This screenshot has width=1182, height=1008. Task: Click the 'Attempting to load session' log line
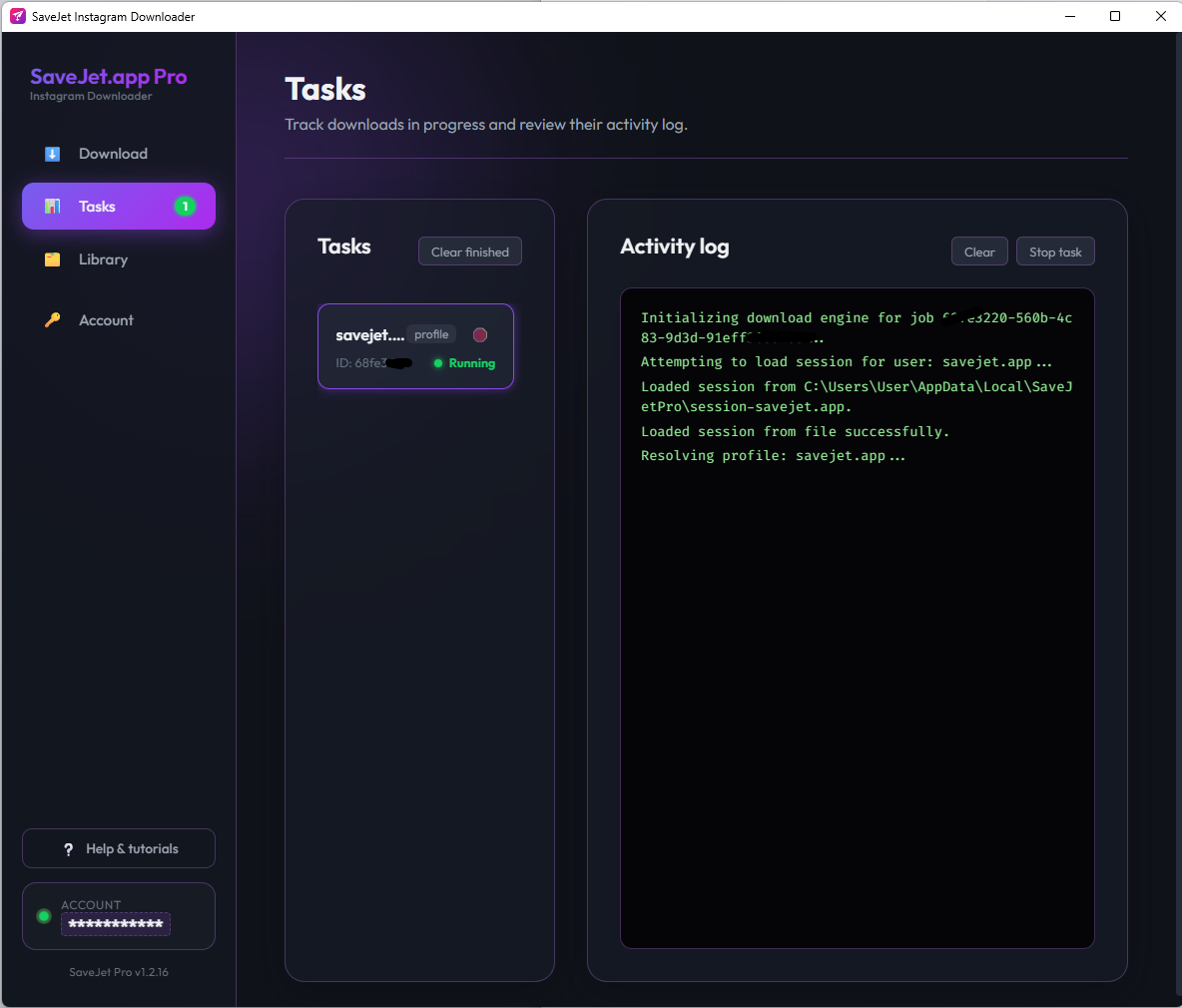point(846,362)
